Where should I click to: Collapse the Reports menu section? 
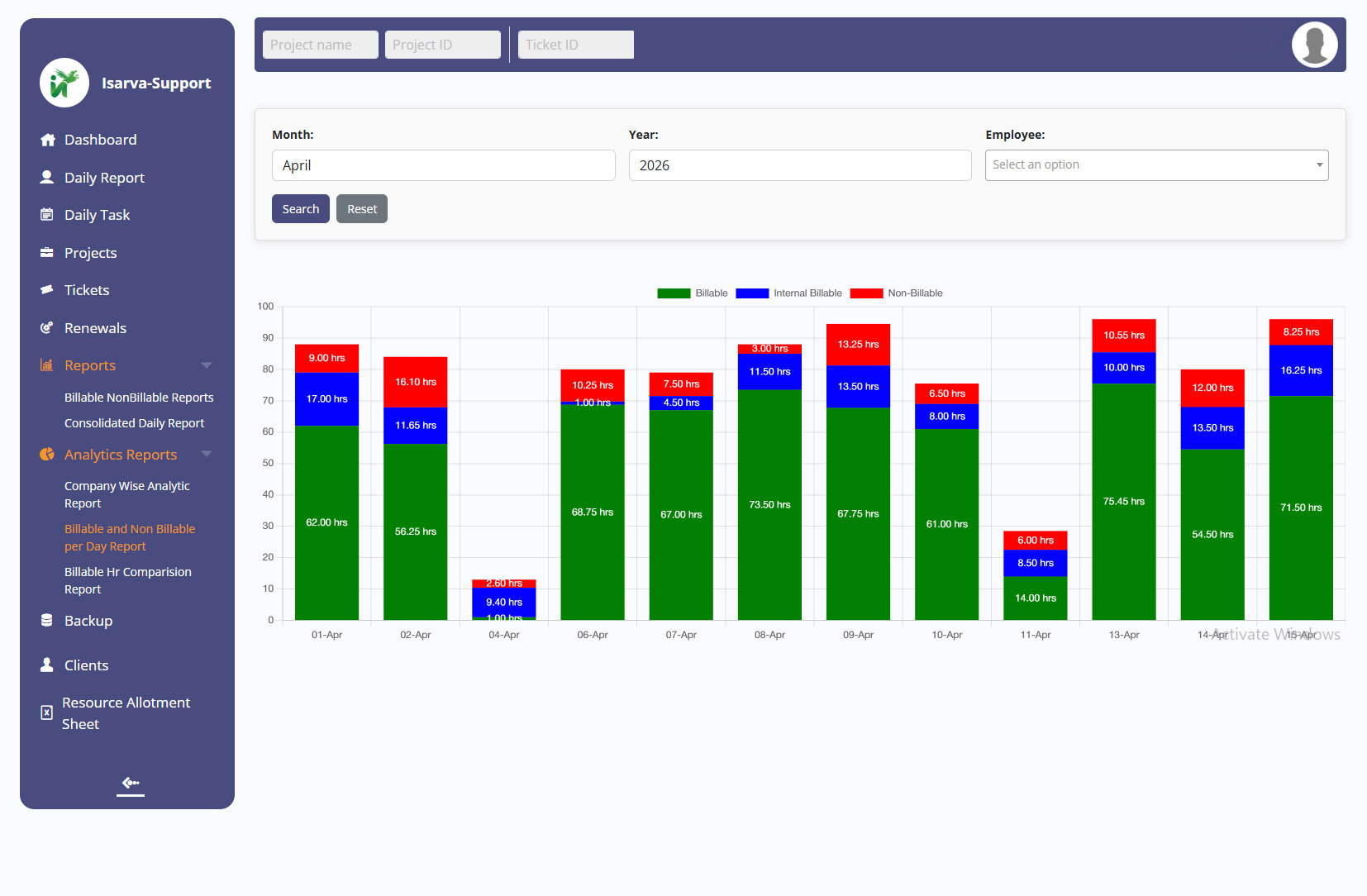(x=207, y=365)
